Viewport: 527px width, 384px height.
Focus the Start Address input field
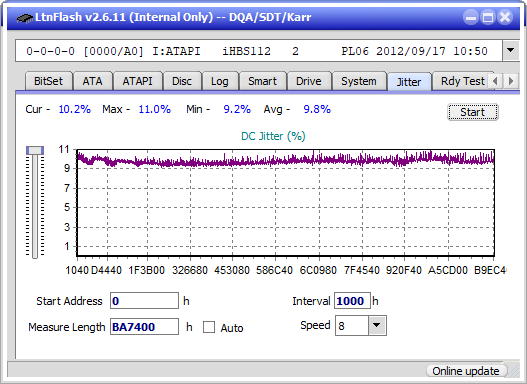144,301
